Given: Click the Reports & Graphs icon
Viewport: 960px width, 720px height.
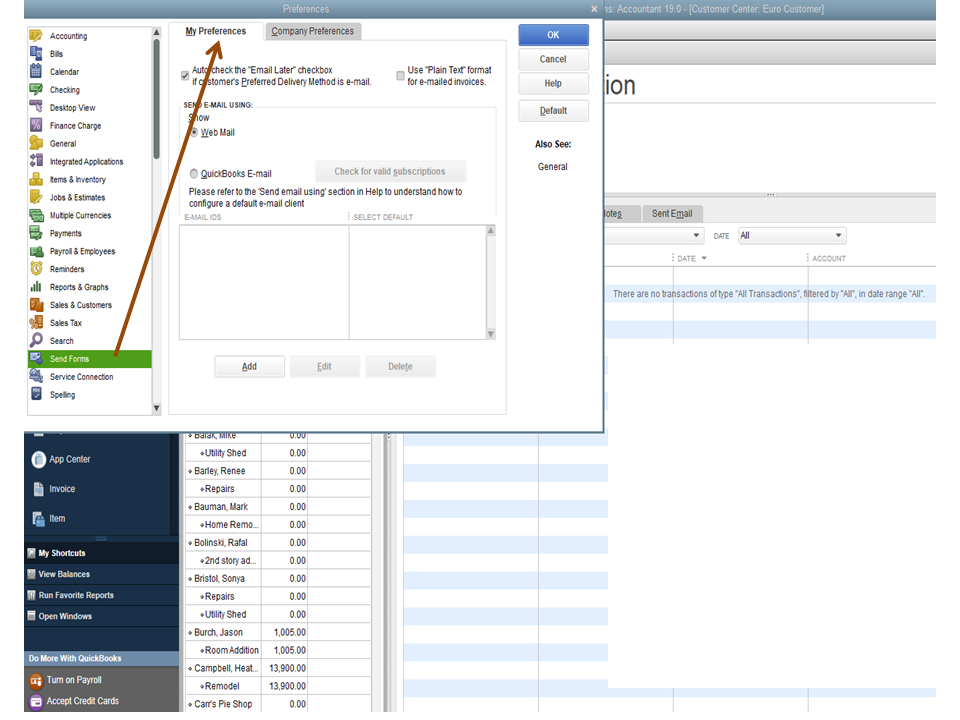Looking at the screenshot, I should 36,287.
